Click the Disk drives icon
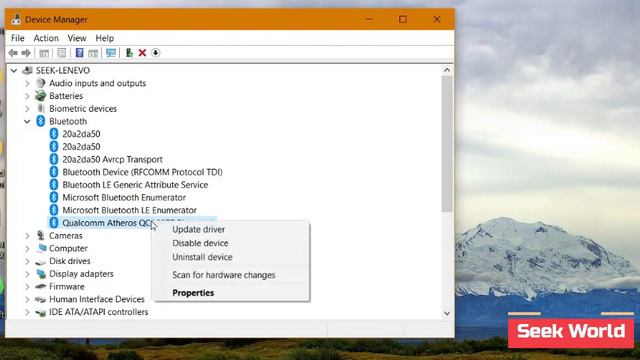The height and width of the screenshot is (360, 640). 40,261
